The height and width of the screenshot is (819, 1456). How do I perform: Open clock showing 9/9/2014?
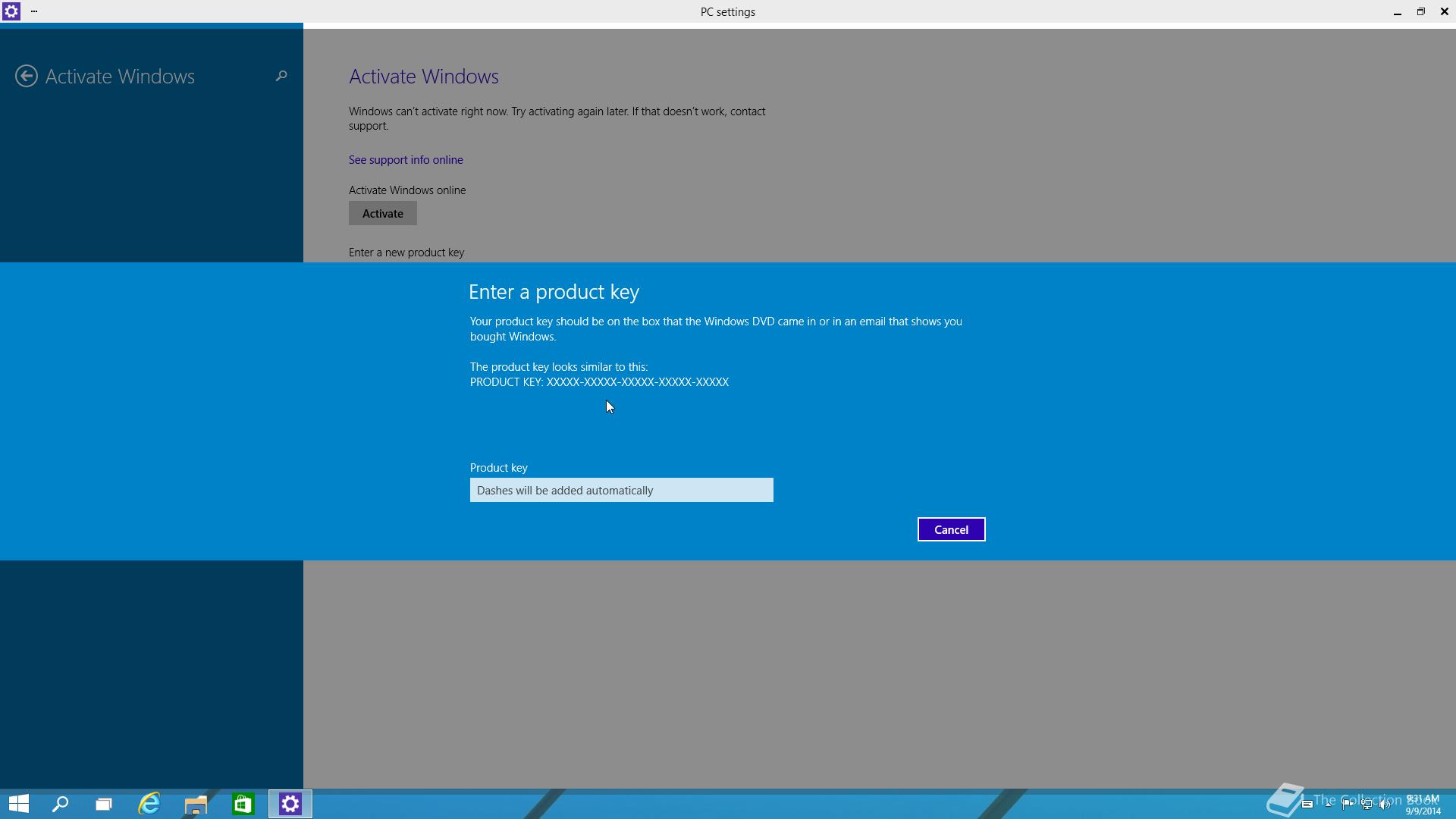click(x=1423, y=805)
